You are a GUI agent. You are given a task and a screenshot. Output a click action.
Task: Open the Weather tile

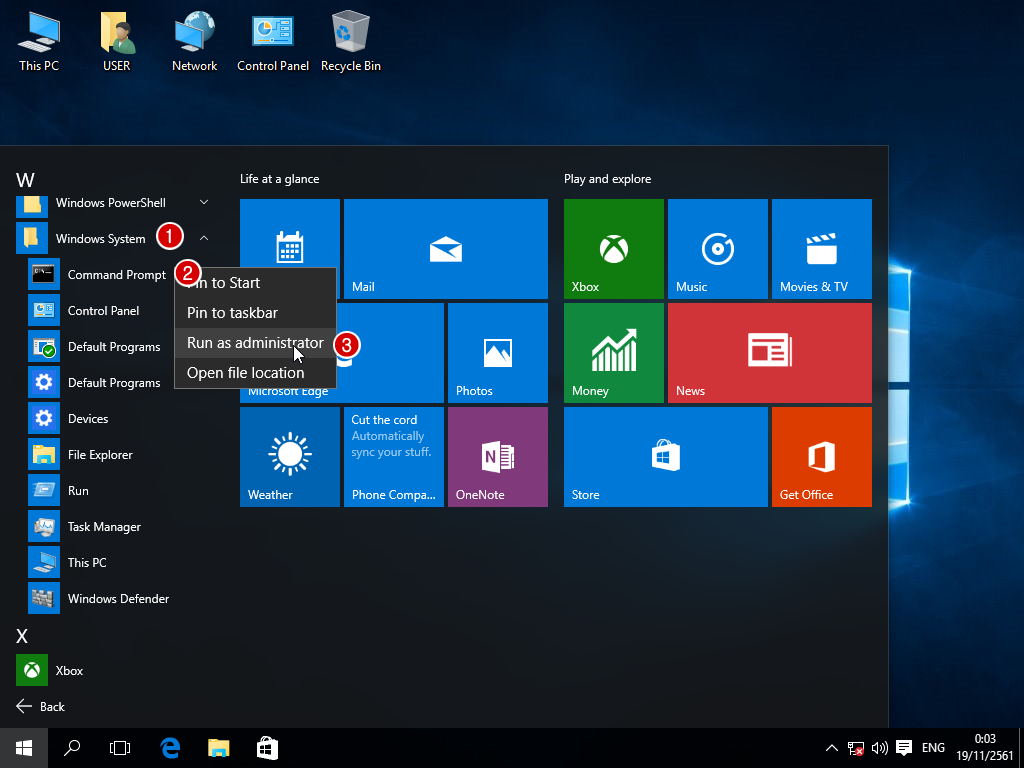[x=289, y=456]
